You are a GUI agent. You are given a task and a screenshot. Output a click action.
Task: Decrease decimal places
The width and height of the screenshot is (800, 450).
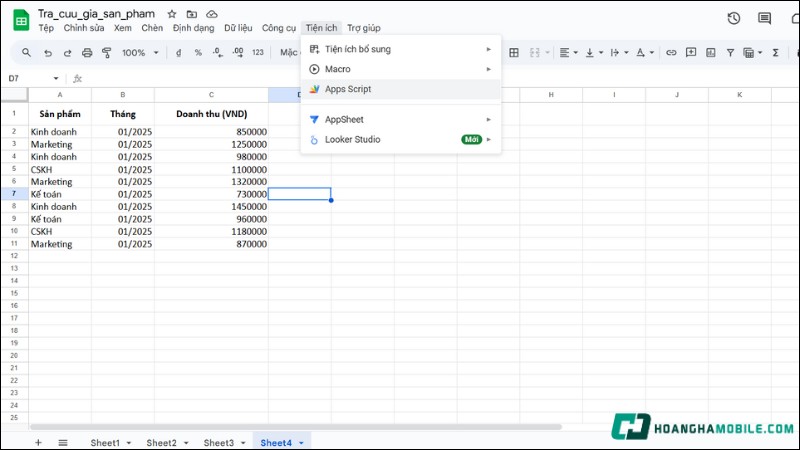[218, 53]
